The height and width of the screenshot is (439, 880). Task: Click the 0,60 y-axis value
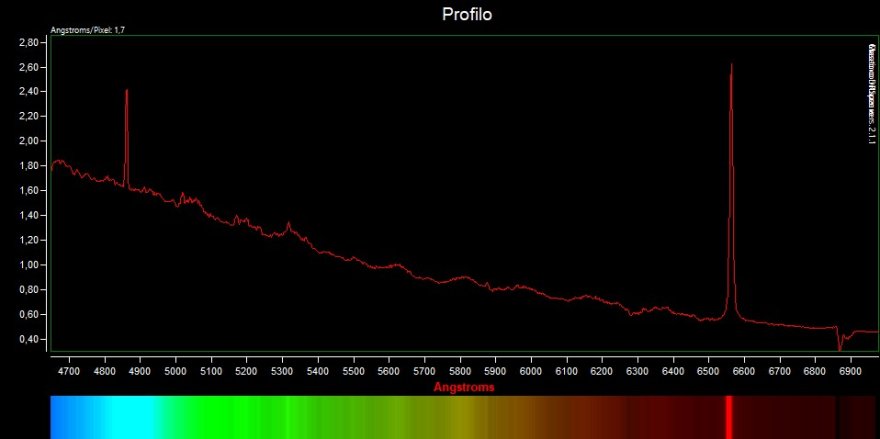28,314
